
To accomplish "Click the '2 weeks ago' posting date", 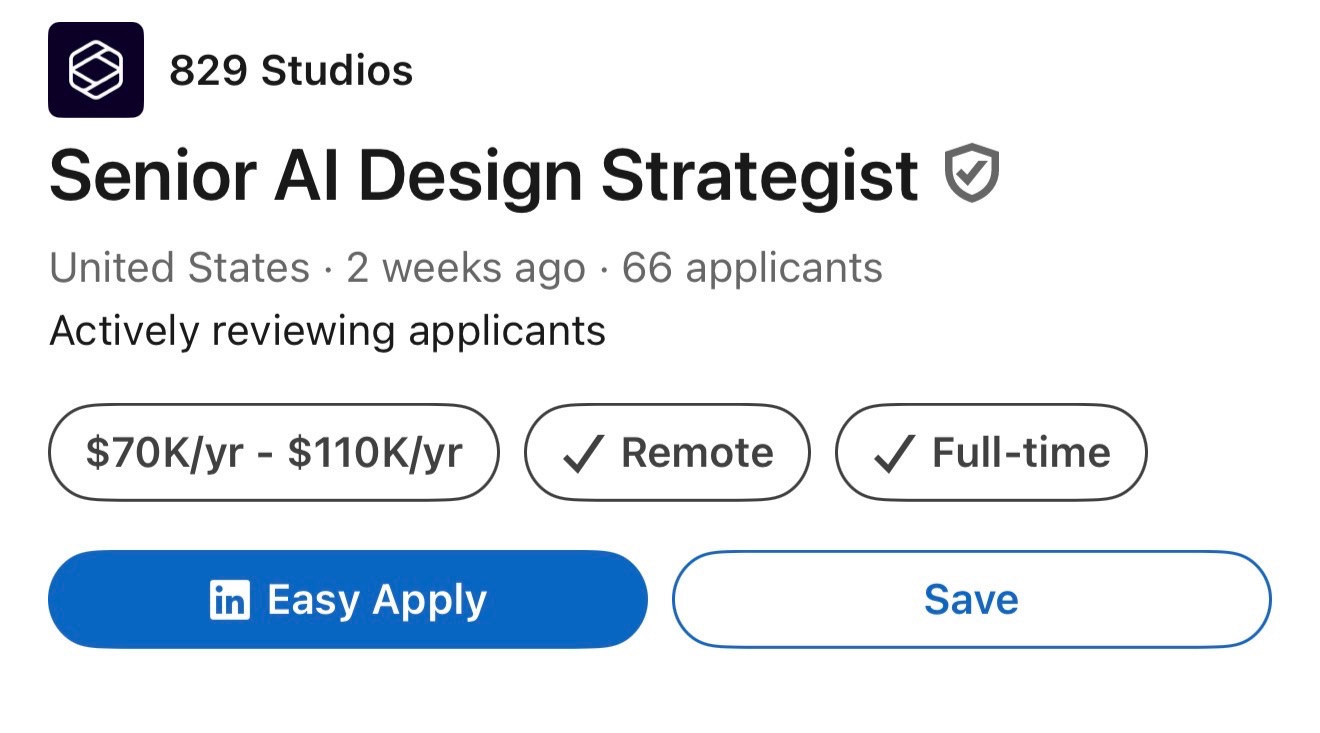I will (465, 268).
